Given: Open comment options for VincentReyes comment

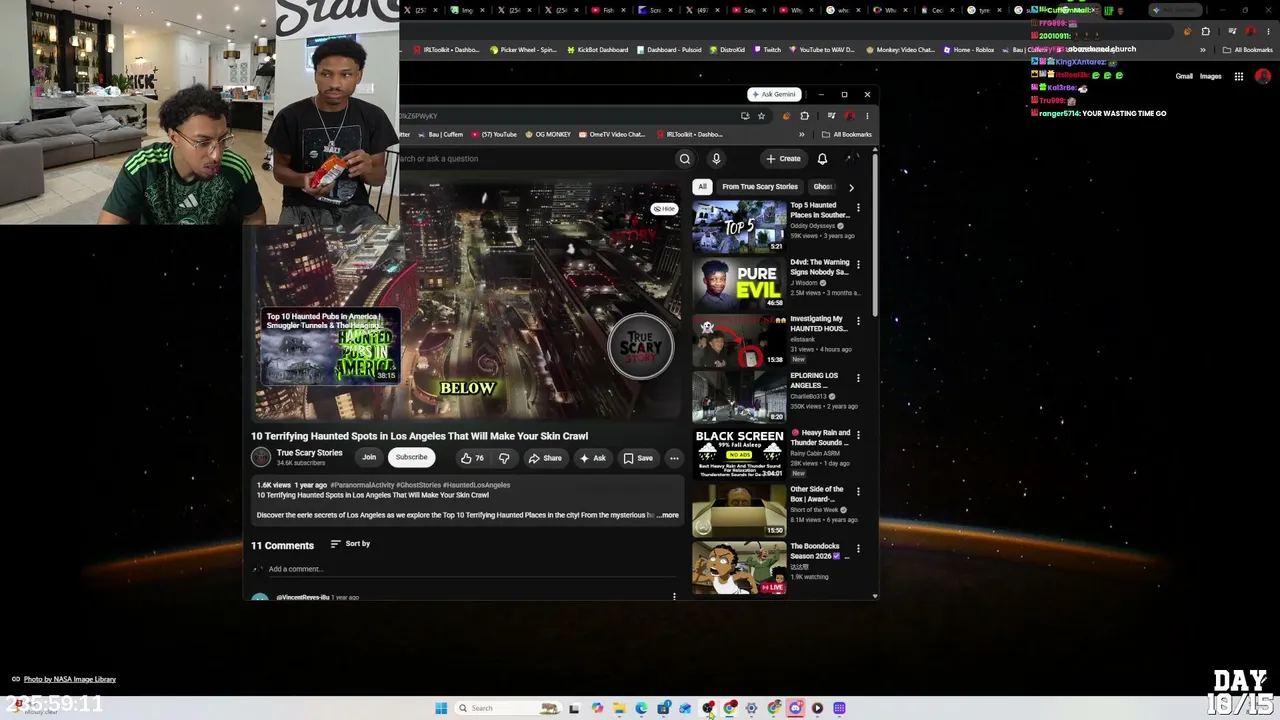Looking at the screenshot, I should tap(674, 597).
